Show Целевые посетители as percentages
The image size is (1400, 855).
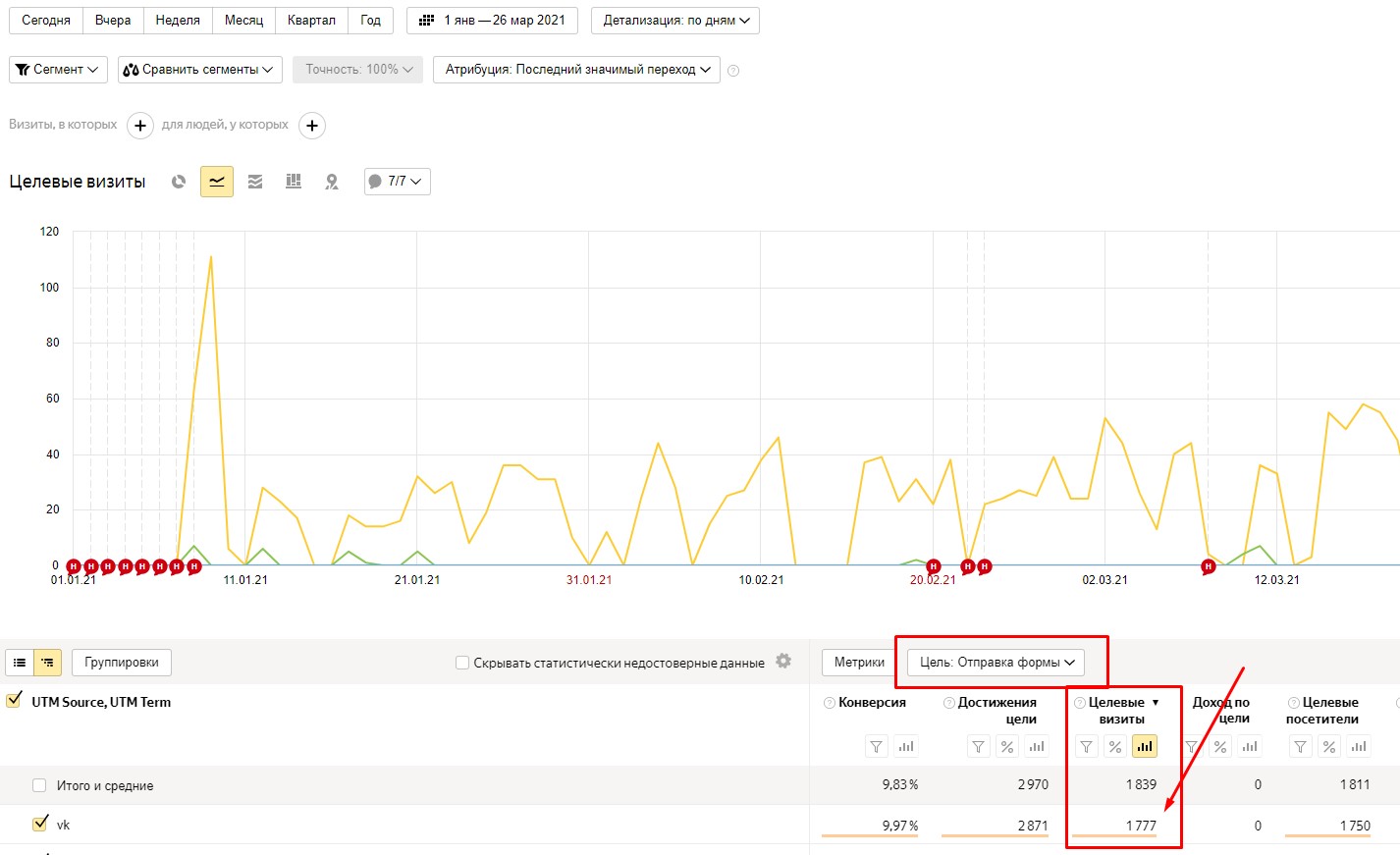point(1329,747)
